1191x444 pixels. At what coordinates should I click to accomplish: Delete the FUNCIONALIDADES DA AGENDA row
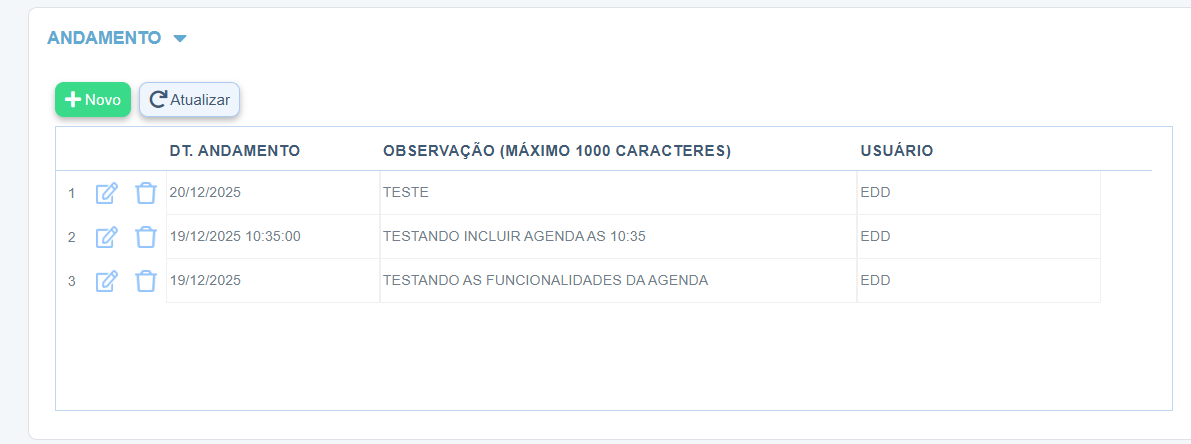point(146,281)
